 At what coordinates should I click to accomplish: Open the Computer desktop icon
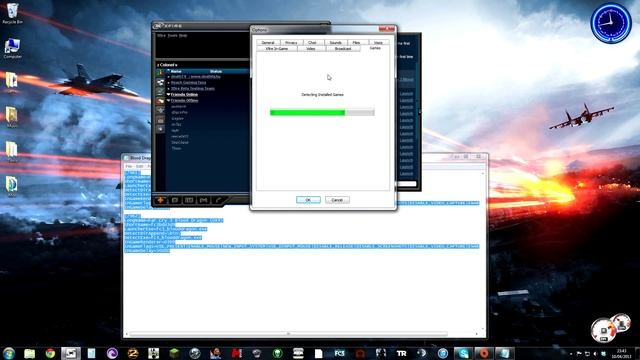12,49
